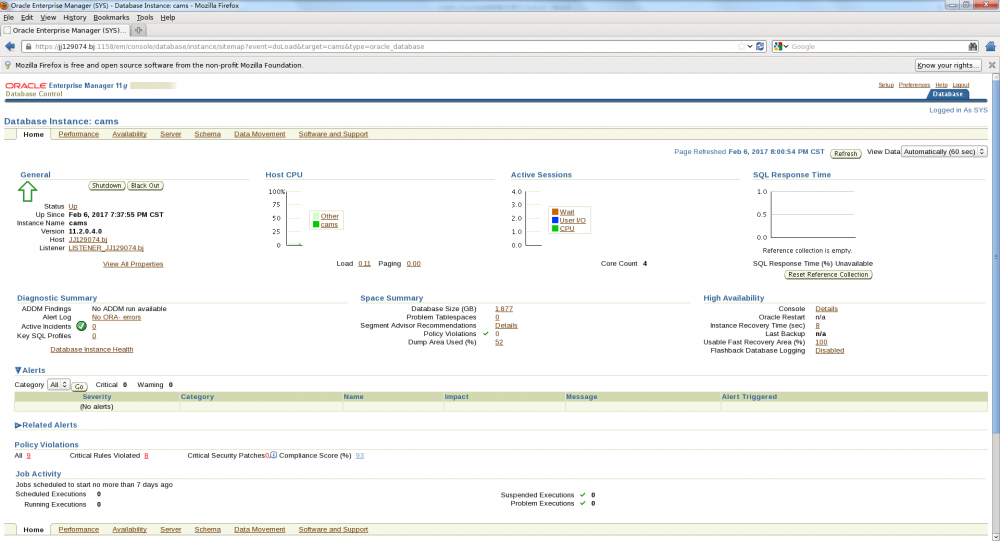Click in the Google search field

[878, 46]
